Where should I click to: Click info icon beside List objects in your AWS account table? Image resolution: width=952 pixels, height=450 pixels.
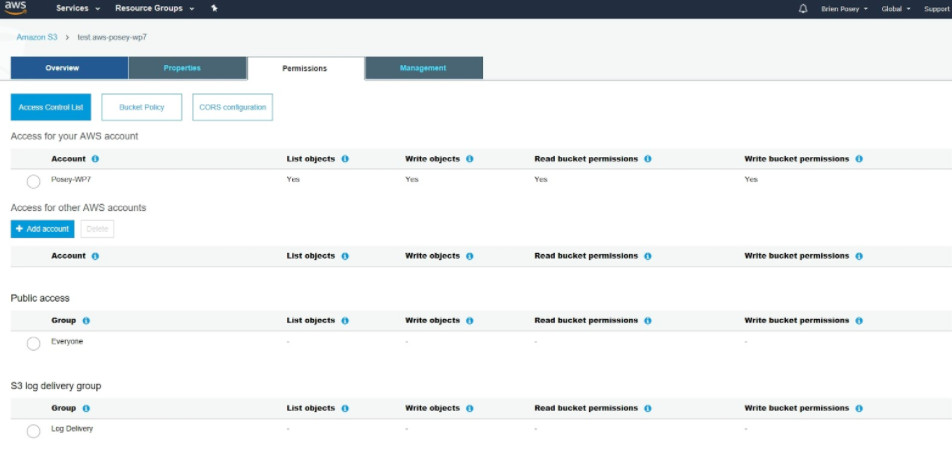[x=345, y=159]
